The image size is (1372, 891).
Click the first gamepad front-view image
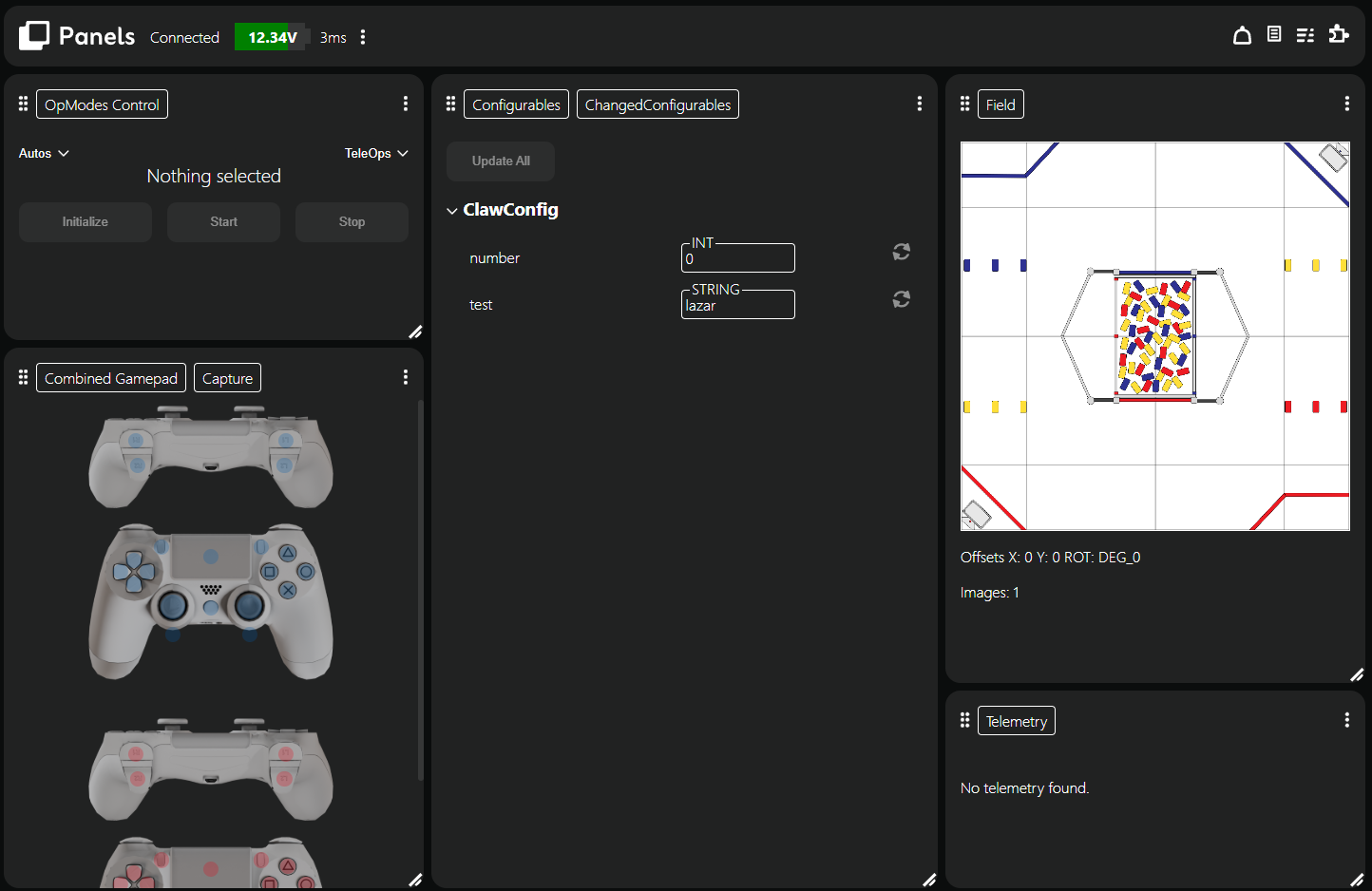coord(211,457)
